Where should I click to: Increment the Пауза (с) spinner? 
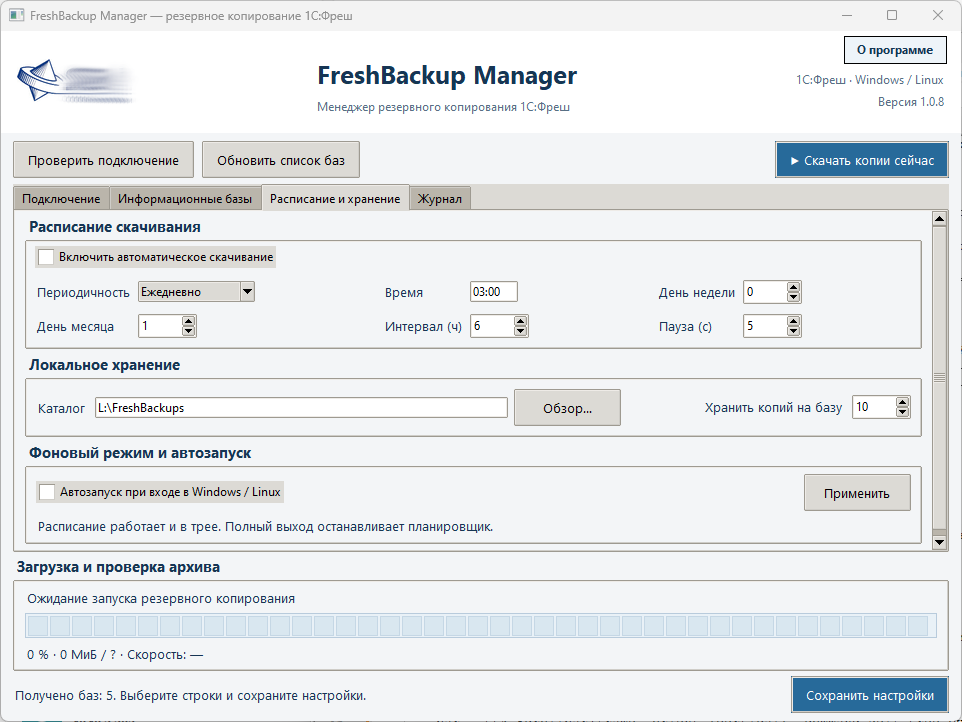coord(793,321)
